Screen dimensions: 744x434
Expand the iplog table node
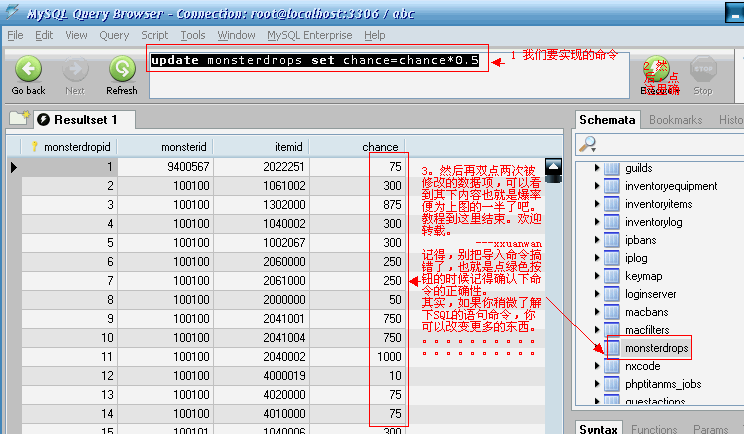click(597, 258)
